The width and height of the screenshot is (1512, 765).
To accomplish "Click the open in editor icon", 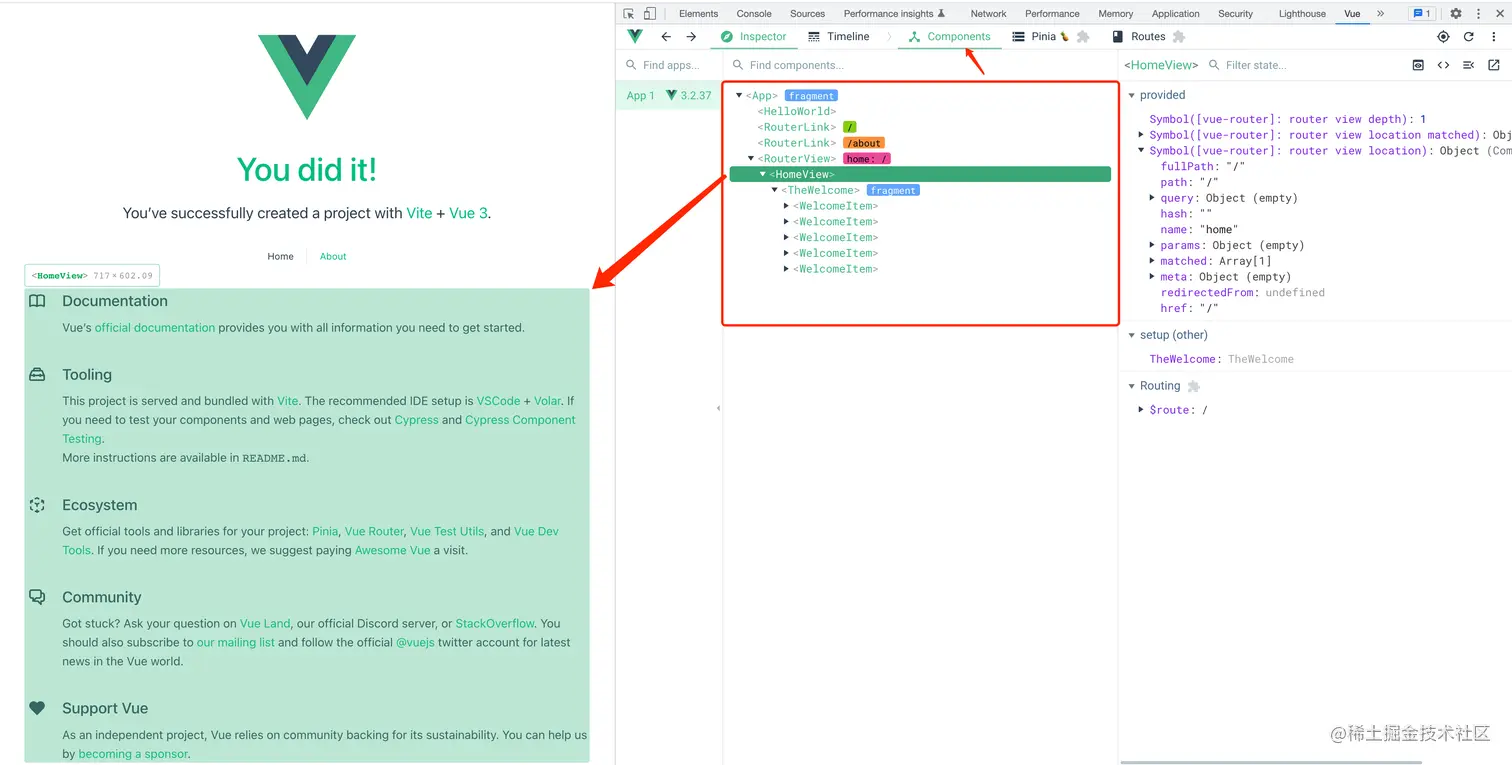I will 1494,65.
